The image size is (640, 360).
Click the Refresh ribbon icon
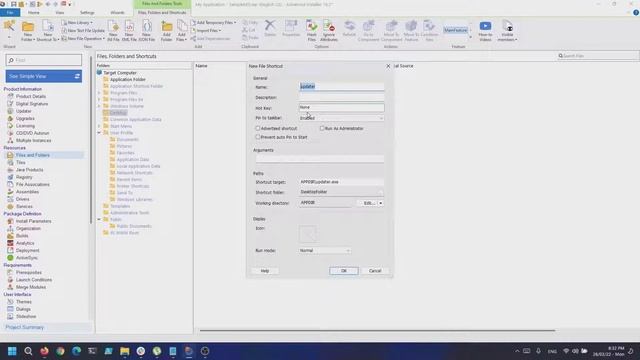coord(349,28)
